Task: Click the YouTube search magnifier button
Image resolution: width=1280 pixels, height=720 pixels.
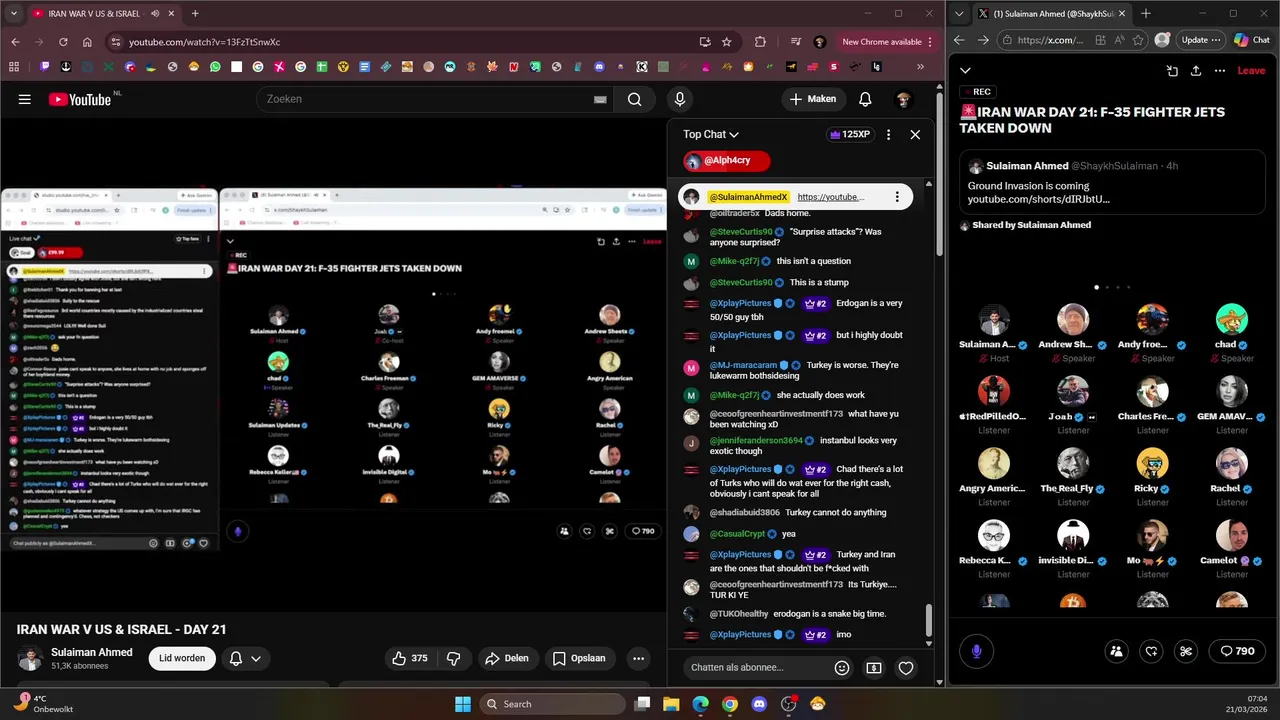Action: (635, 99)
